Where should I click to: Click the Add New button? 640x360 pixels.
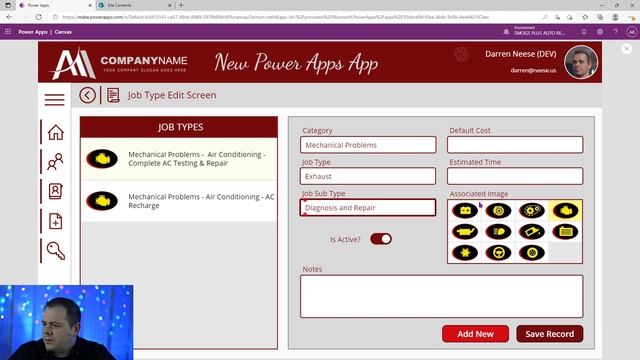click(x=476, y=334)
